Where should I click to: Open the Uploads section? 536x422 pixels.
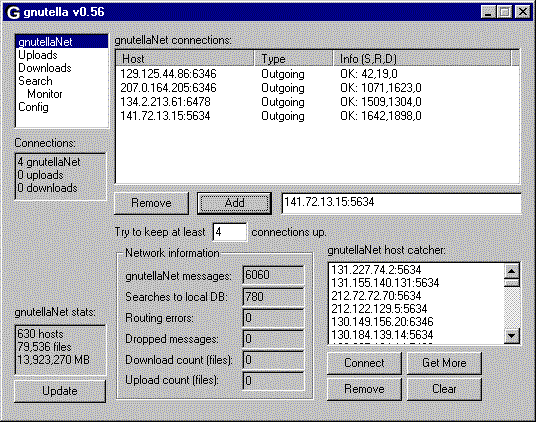(38, 55)
